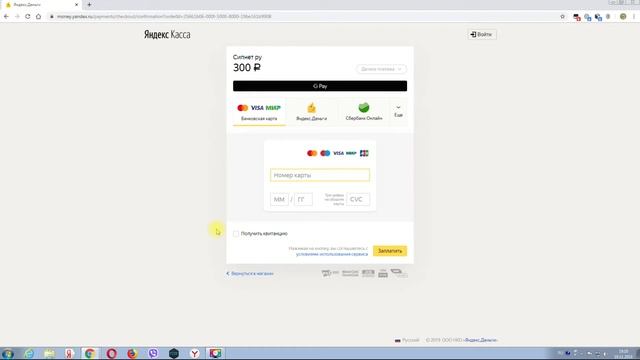Open the payment details dropdown
Viewport: 640px width, 360px height.
pos(381,69)
